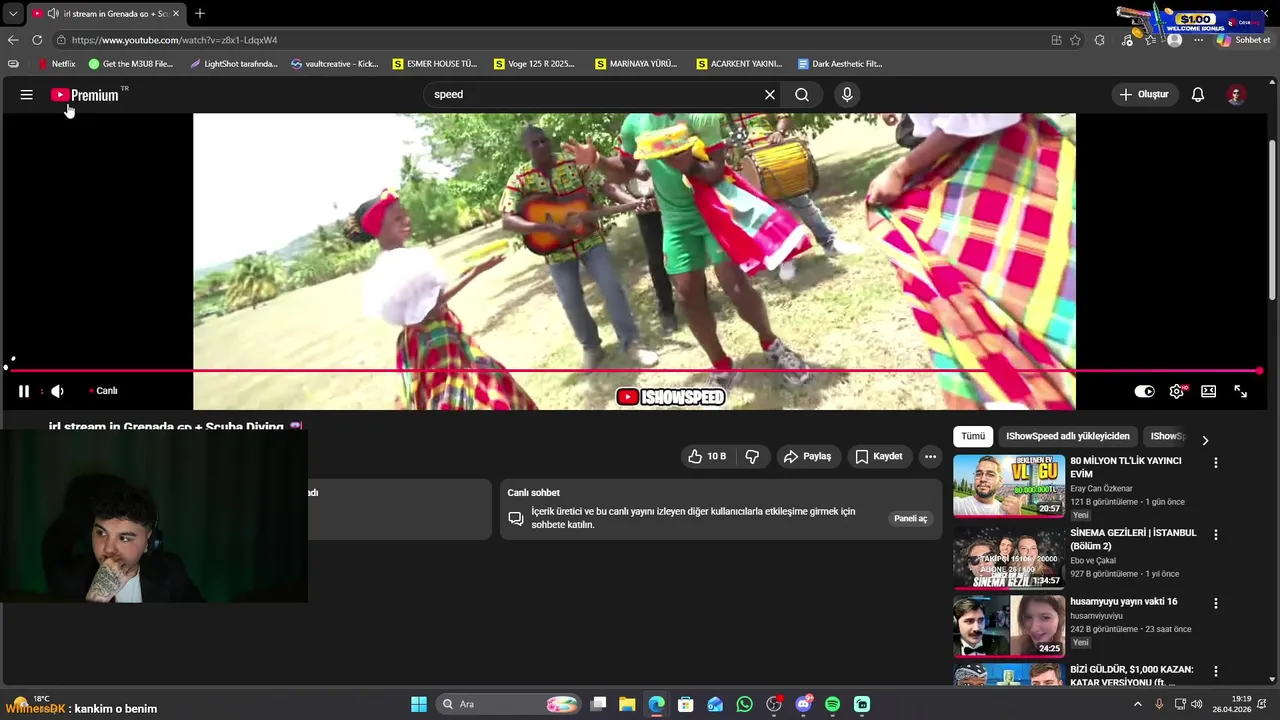Screen dimensions: 1280x720
Task: Open the ESMER HOUSE TÜ... bookmark
Action: point(435,63)
